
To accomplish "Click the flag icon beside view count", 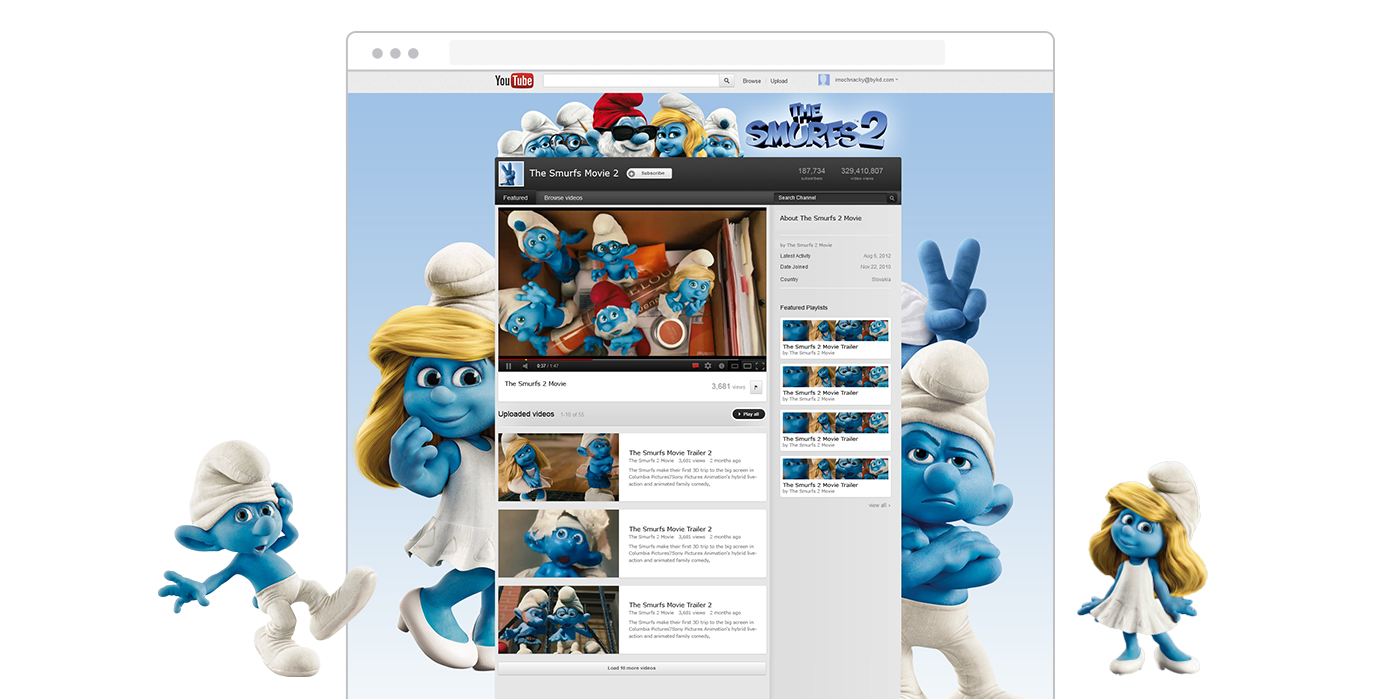I will (x=756, y=387).
